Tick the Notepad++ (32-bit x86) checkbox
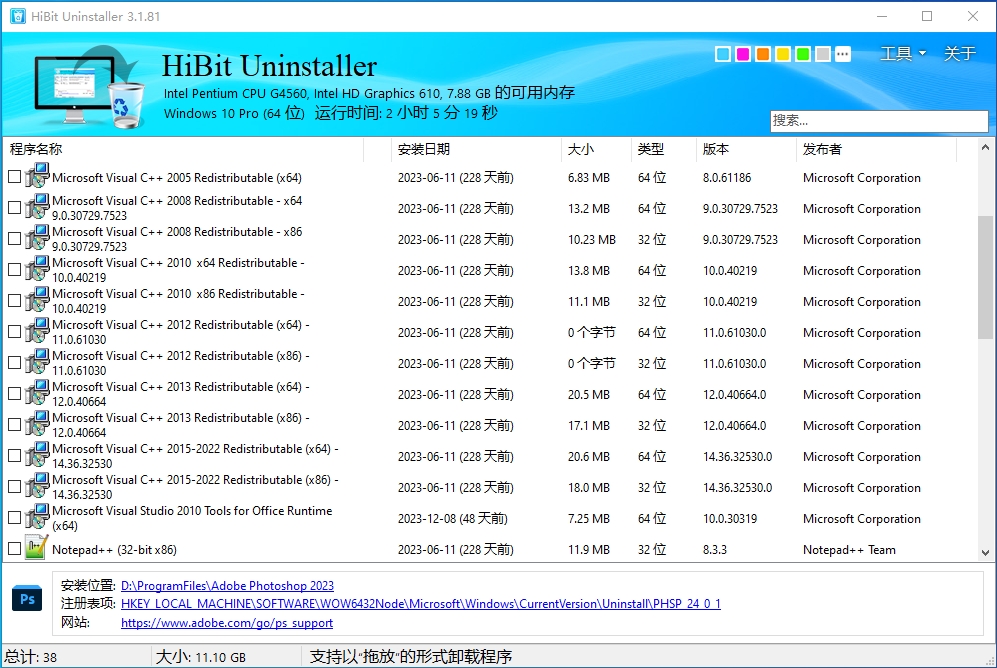Viewport: 997px width, 668px height. [x=14, y=549]
